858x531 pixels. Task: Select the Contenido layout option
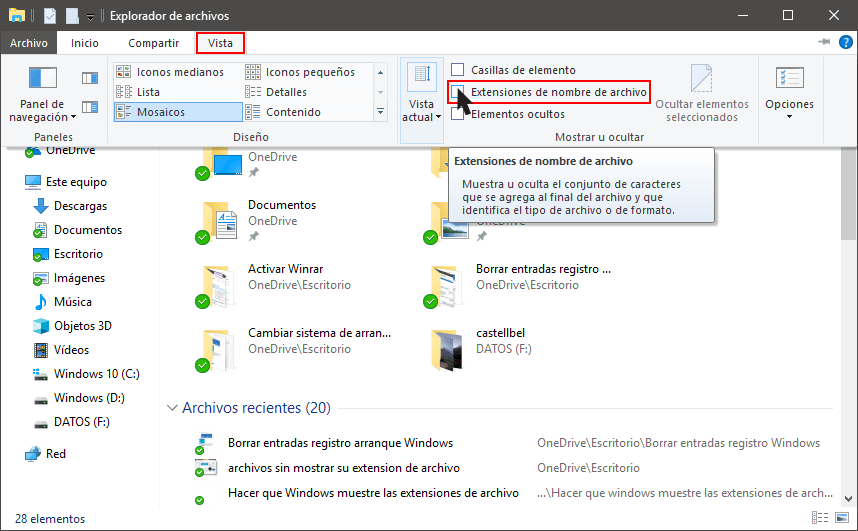(283, 112)
